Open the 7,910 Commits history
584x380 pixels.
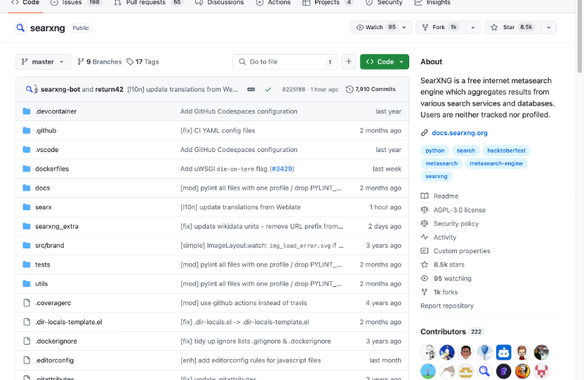tap(371, 89)
